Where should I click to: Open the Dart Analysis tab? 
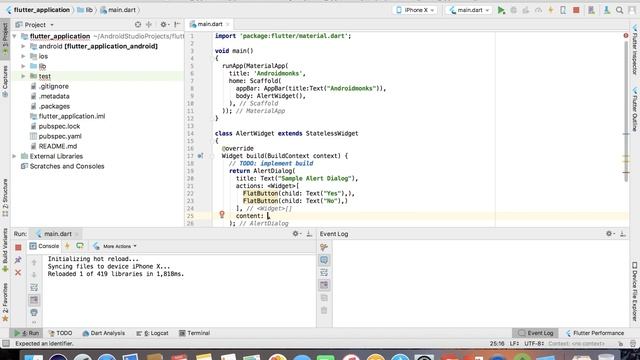tap(104, 333)
